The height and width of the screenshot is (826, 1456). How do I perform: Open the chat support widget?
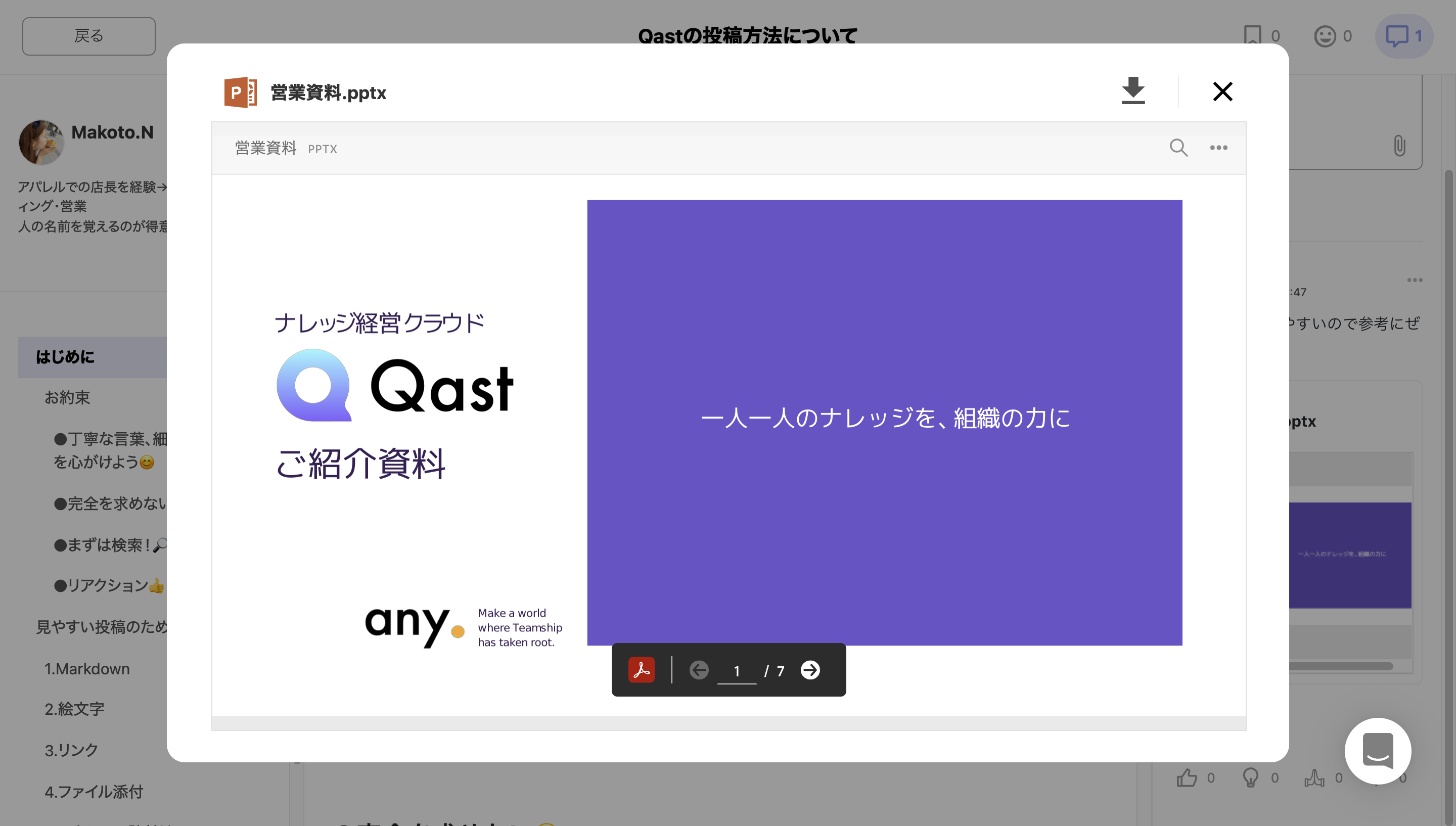(x=1378, y=751)
